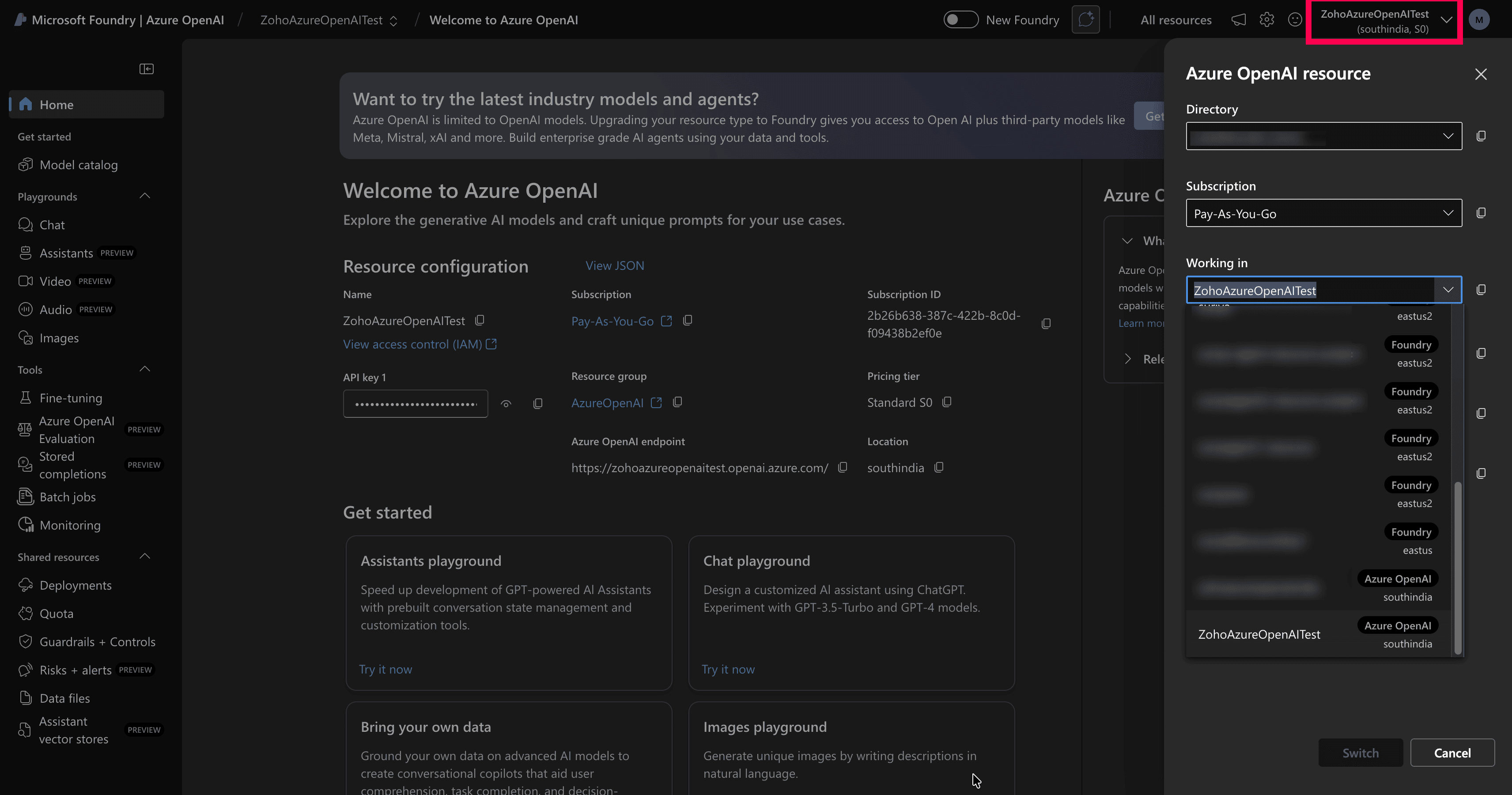Image resolution: width=1512 pixels, height=795 pixels.
Task: Click Microsoft Foundry | Azure OpenAI logo
Action: [119, 20]
